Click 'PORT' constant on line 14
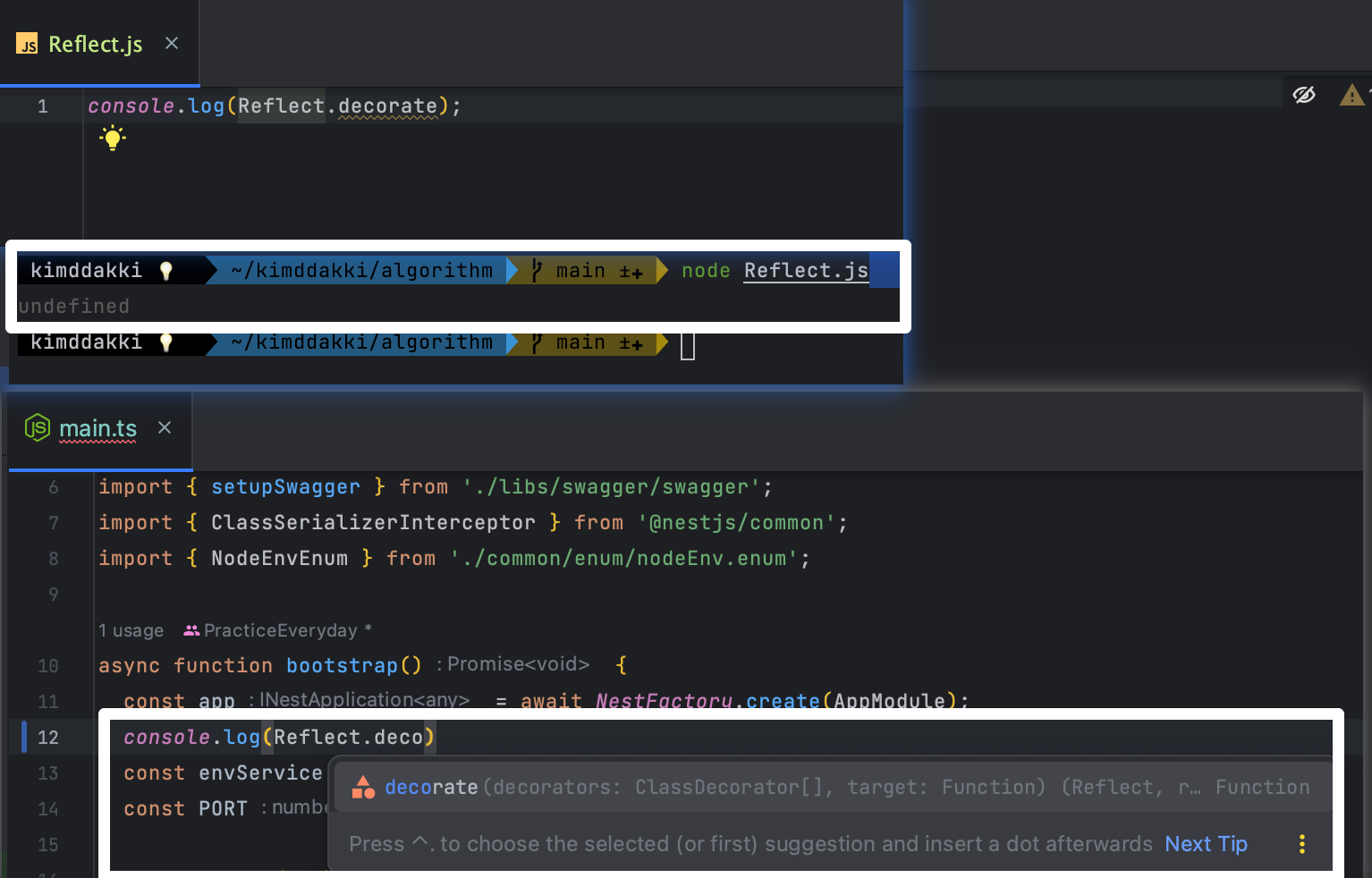 click(x=223, y=809)
